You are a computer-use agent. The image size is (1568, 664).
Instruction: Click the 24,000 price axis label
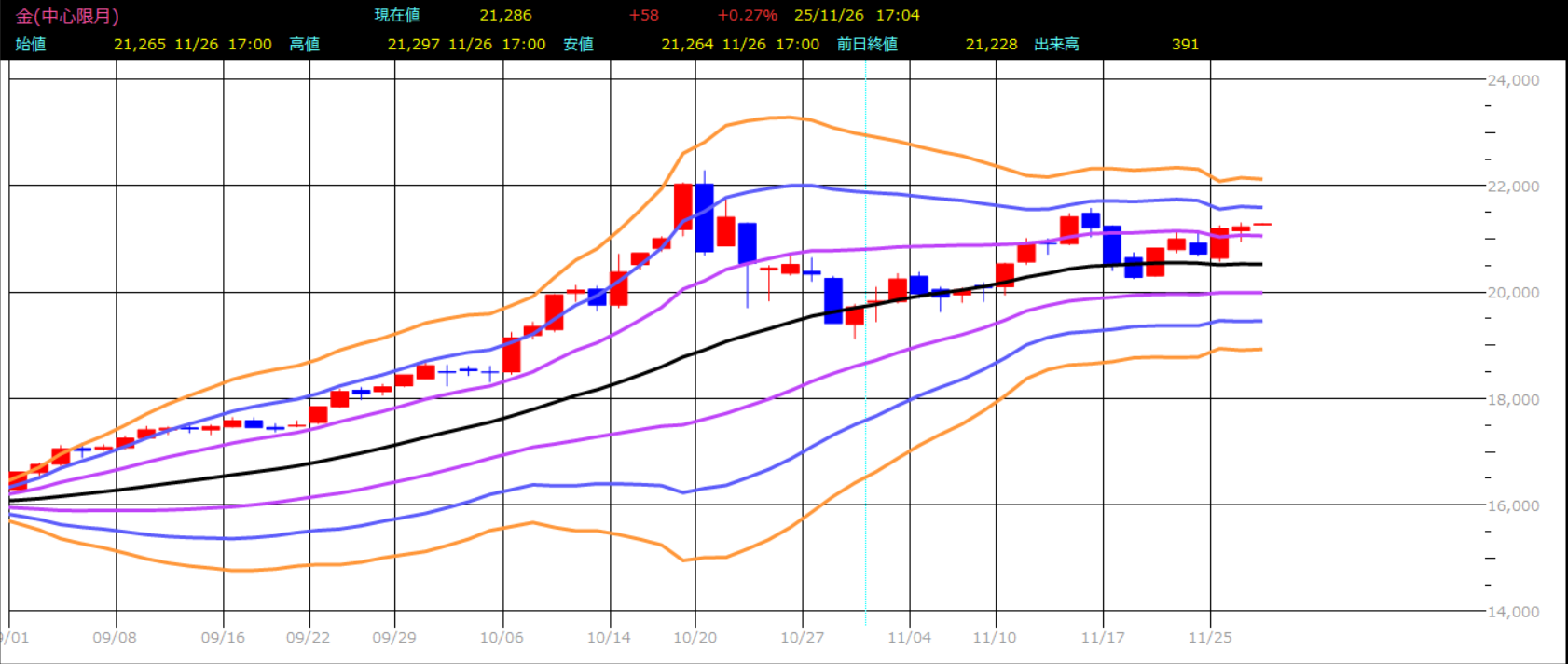(1513, 80)
